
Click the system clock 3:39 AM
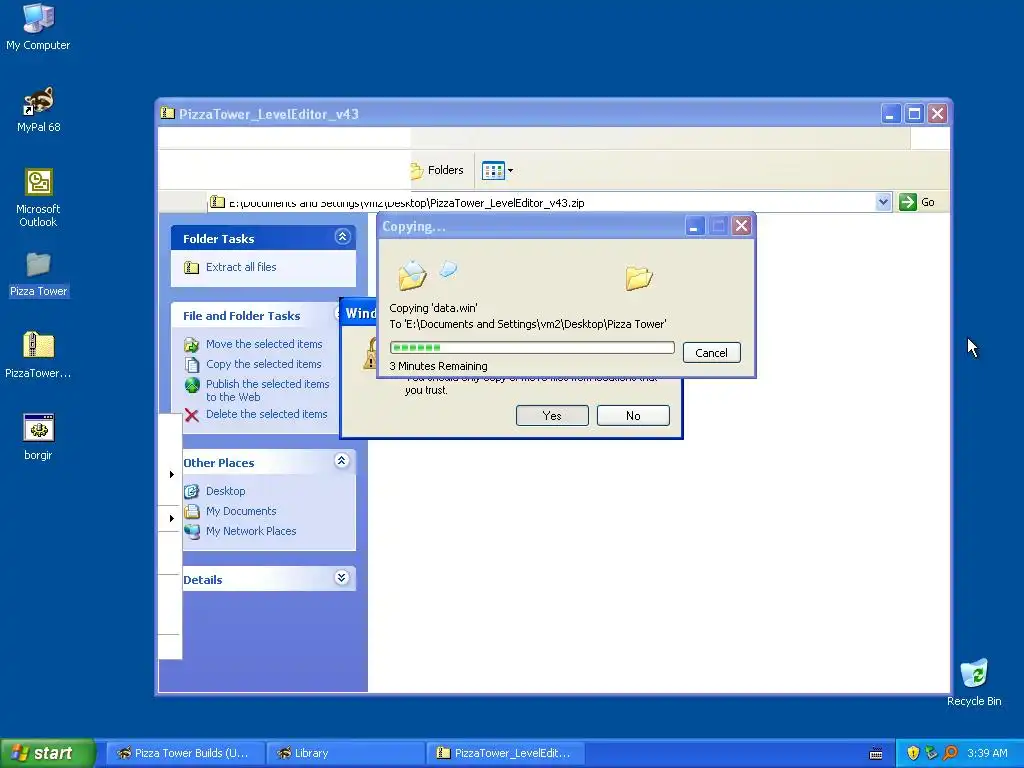point(987,753)
